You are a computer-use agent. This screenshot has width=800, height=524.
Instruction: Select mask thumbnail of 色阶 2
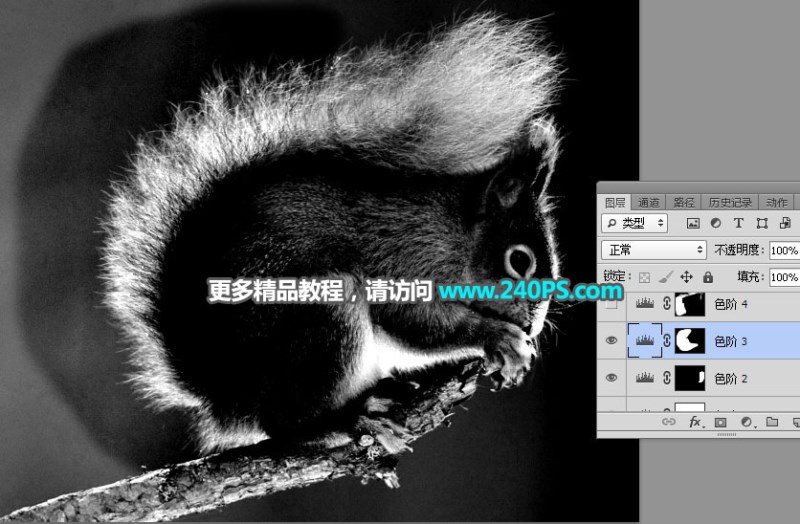pyautogui.click(x=690, y=378)
